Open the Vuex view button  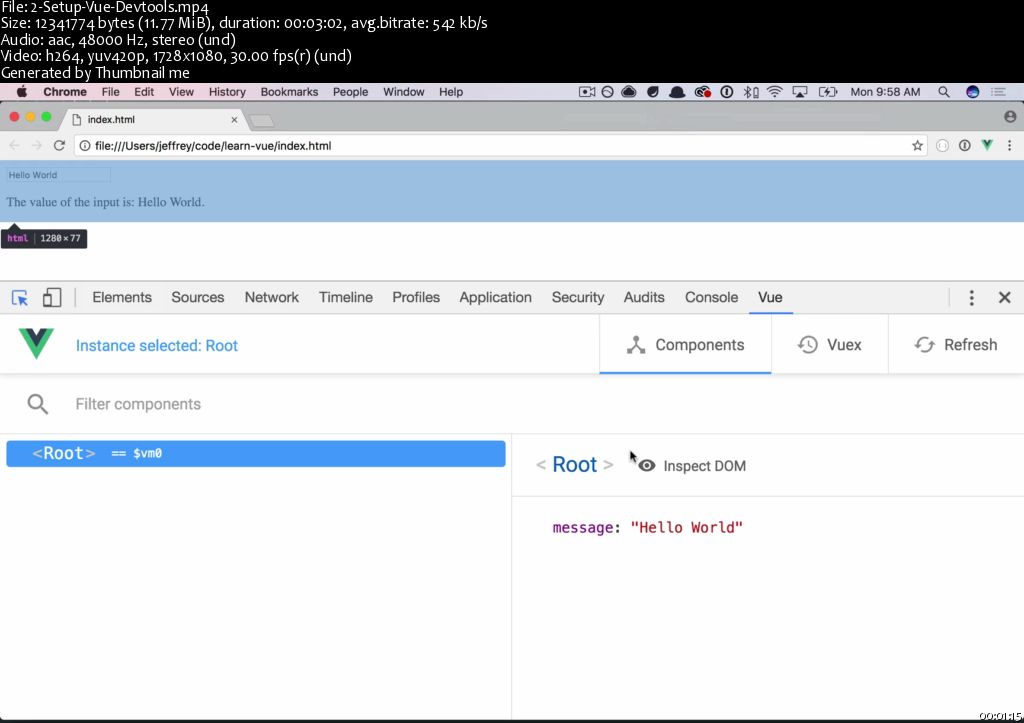point(829,345)
